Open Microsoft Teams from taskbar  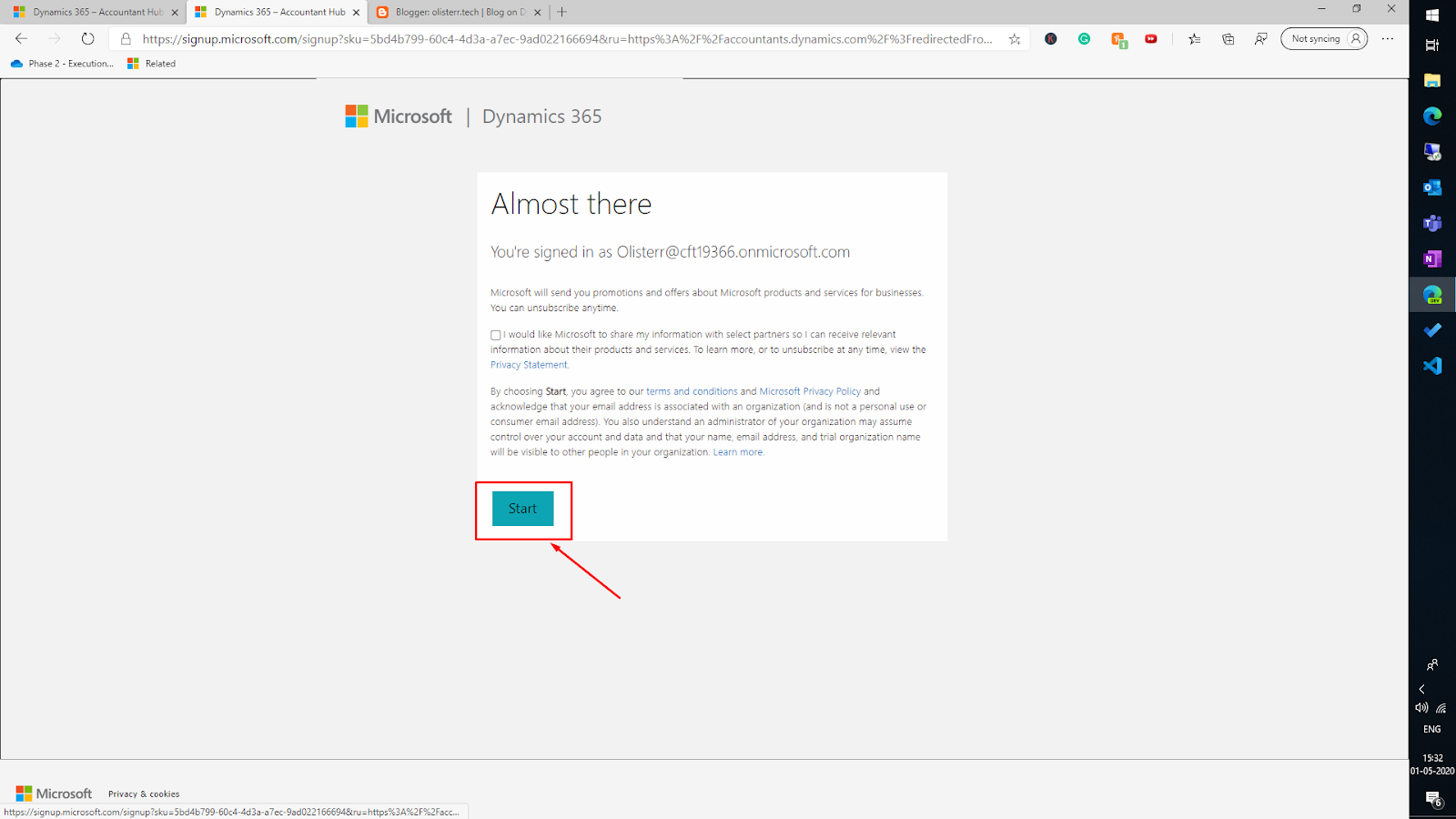(1432, 223)
